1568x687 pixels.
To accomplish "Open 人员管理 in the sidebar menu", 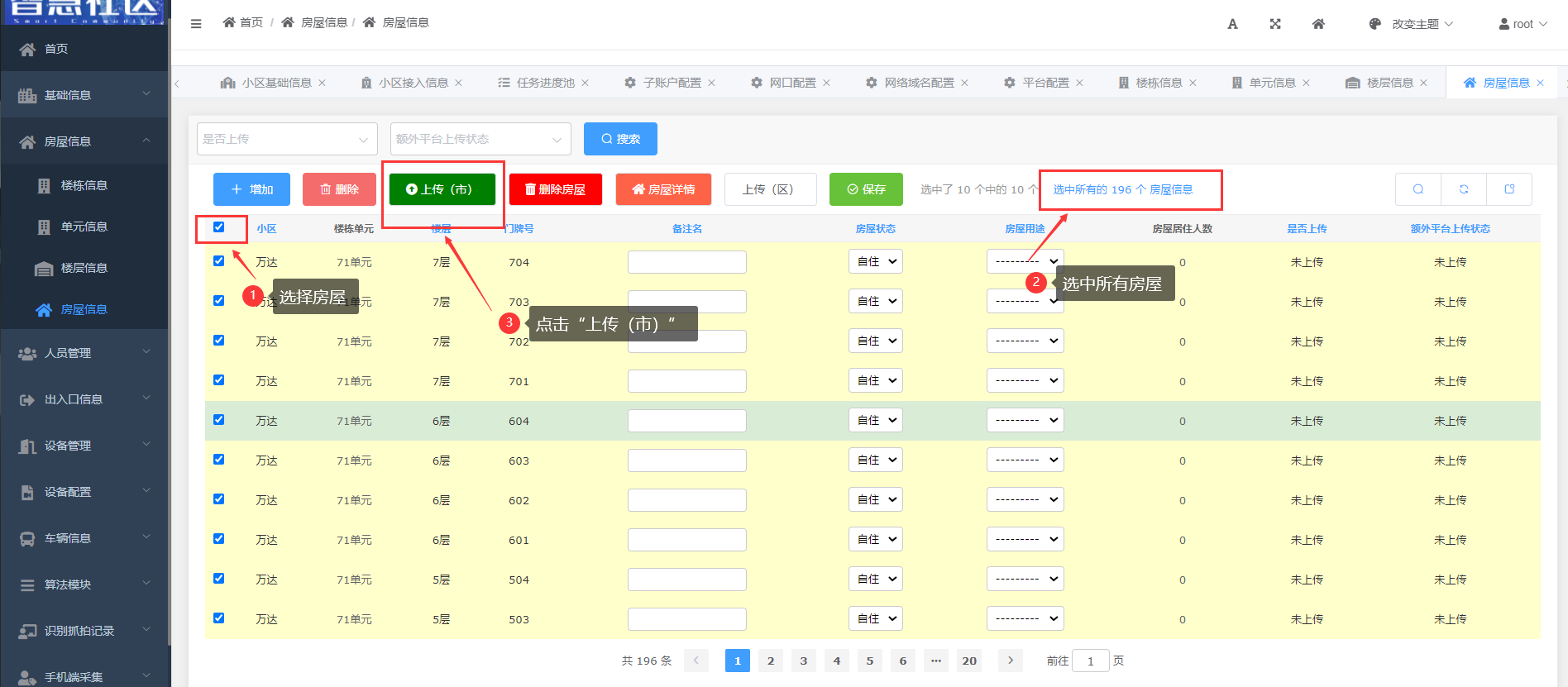I will (84, 353).
